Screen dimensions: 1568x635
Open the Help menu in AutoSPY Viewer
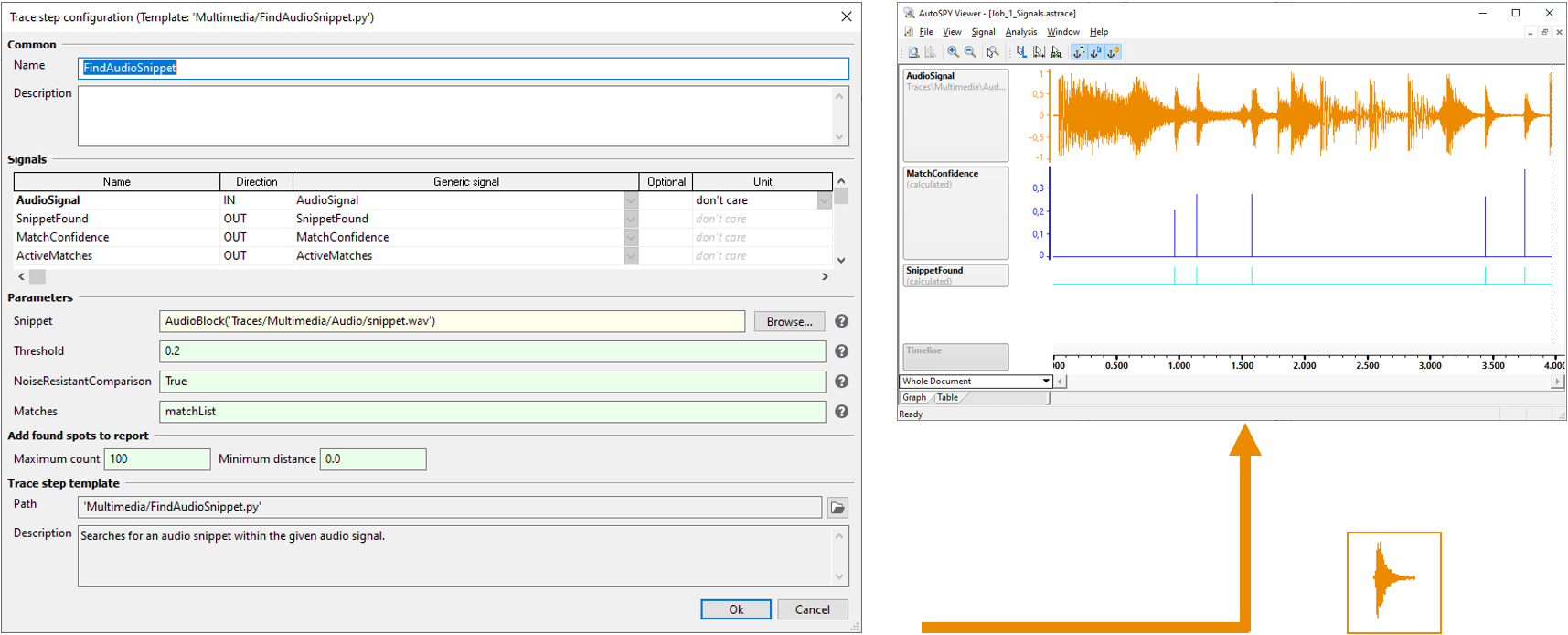1099,32
